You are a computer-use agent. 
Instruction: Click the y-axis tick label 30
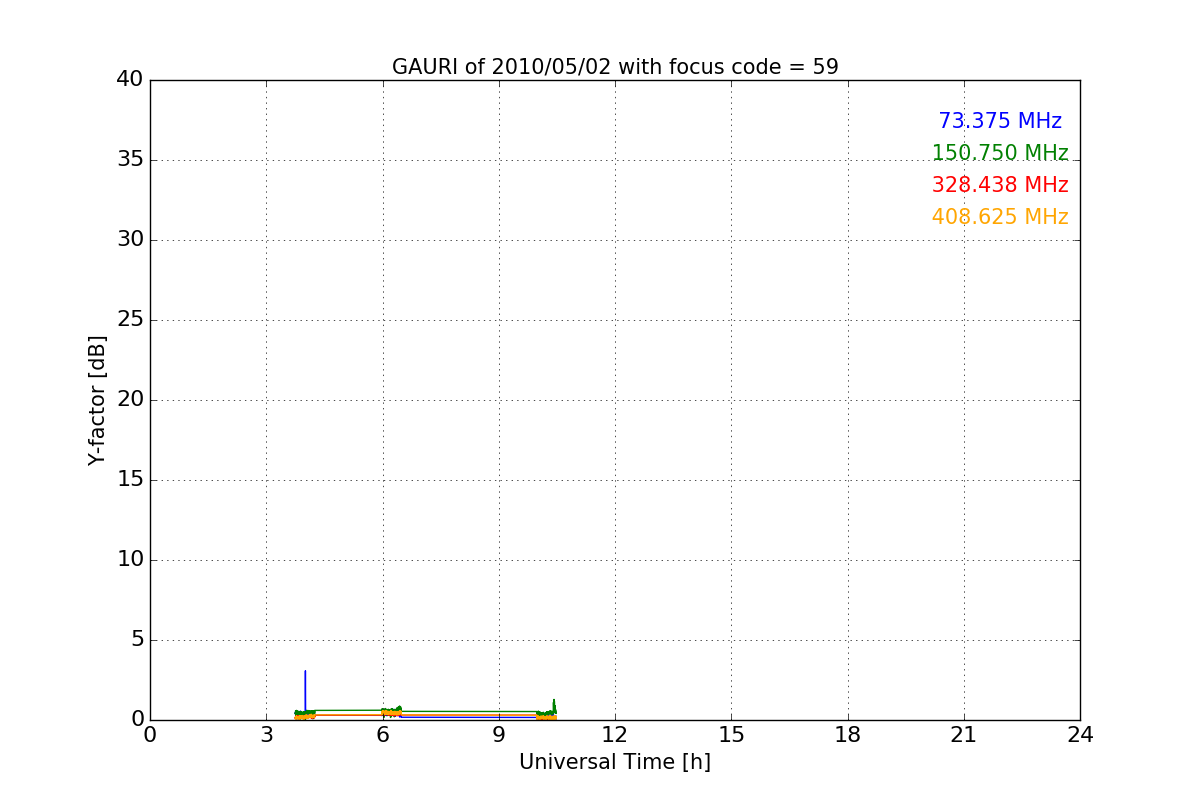(x=130, y=240)
